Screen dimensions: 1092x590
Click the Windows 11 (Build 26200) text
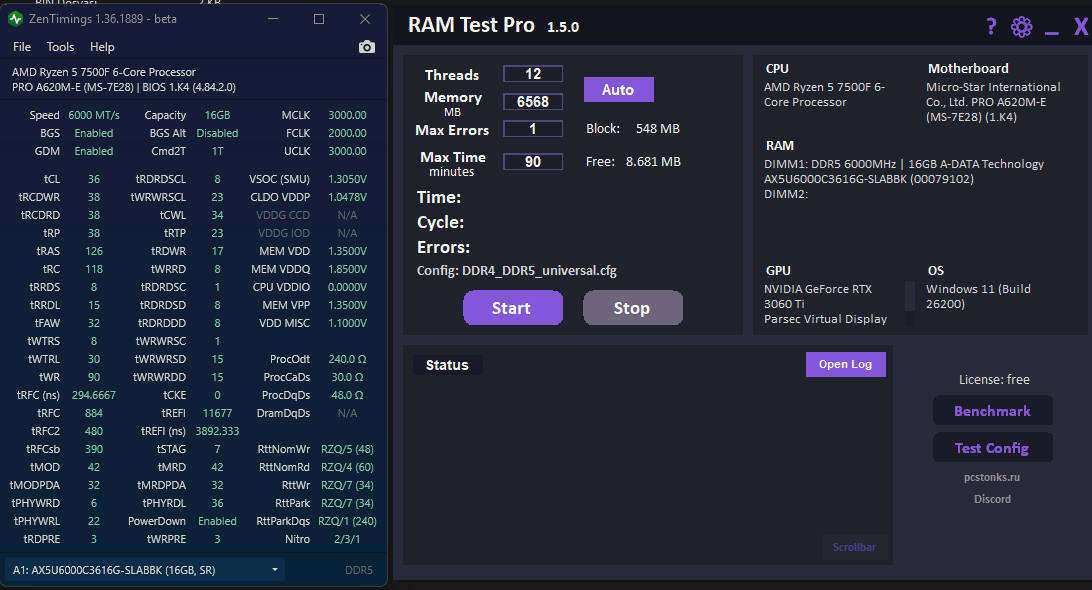coord(978,296)
